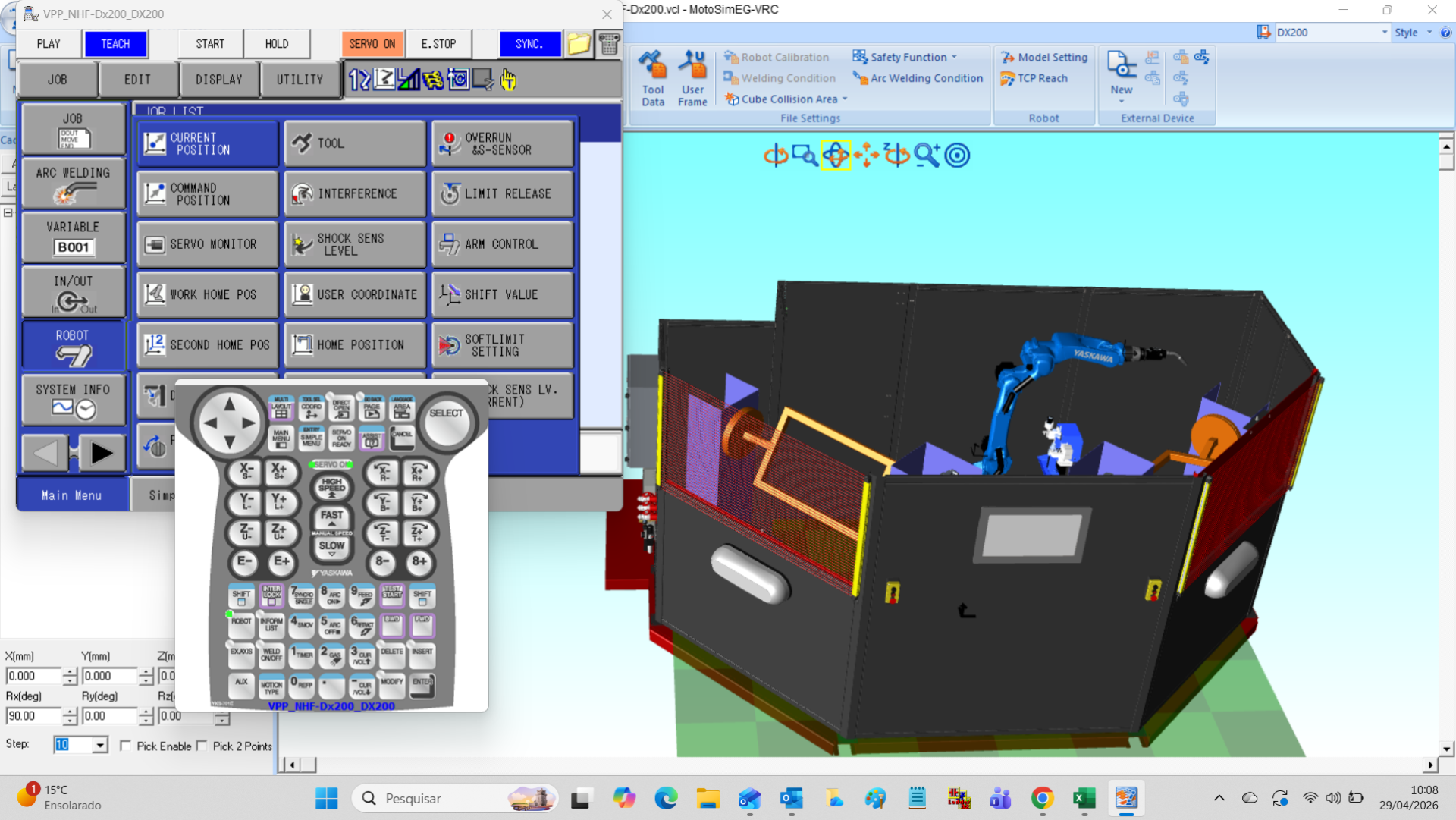Screen dimensions: 1456x820
Task: Open the USER COORDINATE entry
Action: pyautogui.click(x=355, y=294)
